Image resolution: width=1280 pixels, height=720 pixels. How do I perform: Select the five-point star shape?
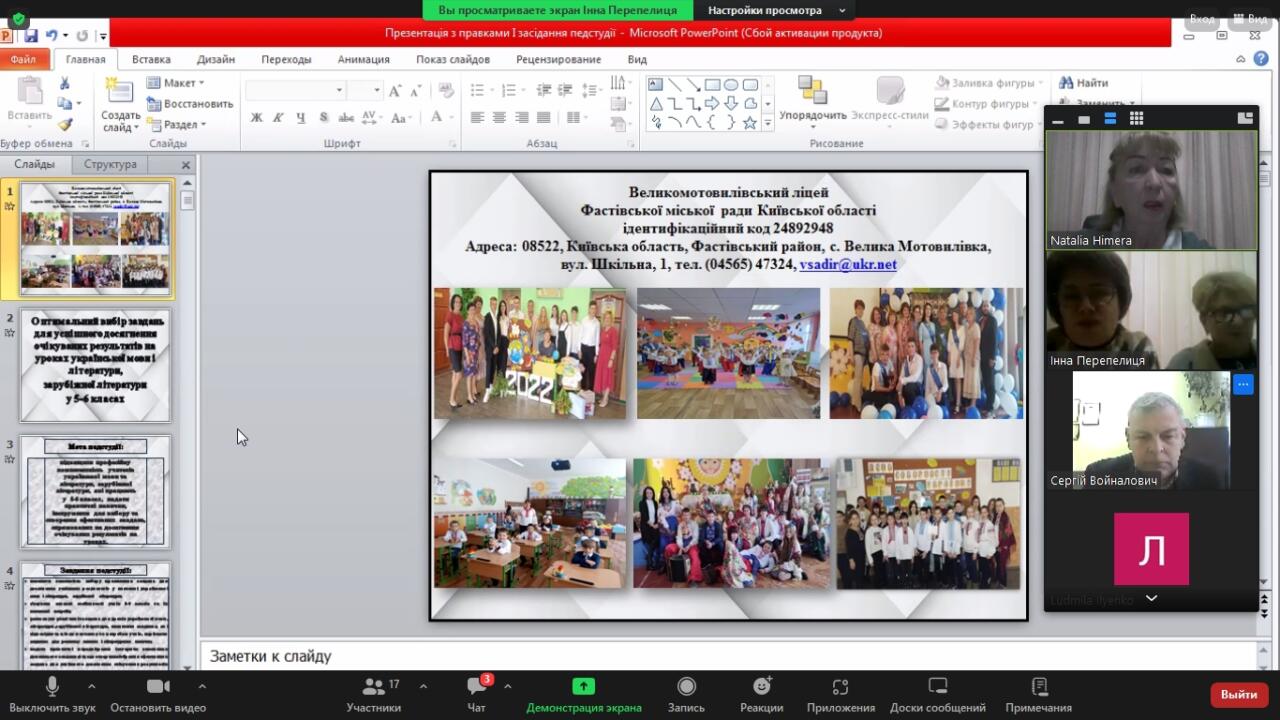(x=750, y=123)
